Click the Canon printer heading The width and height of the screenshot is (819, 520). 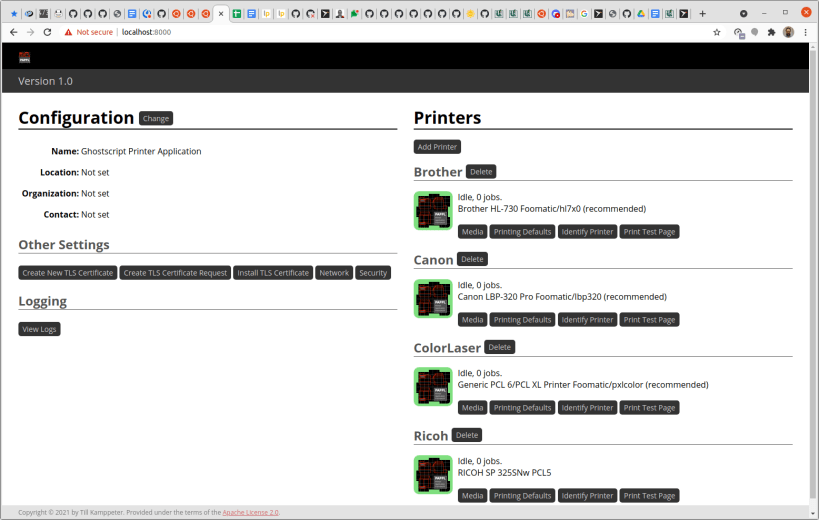coord(433,260)
